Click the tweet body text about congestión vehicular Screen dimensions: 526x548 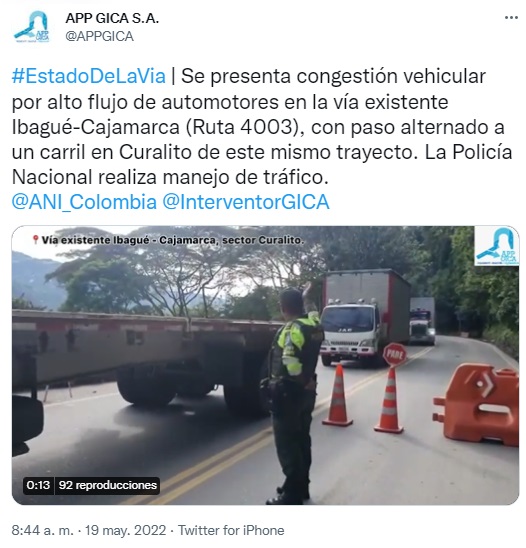(262, 127)
